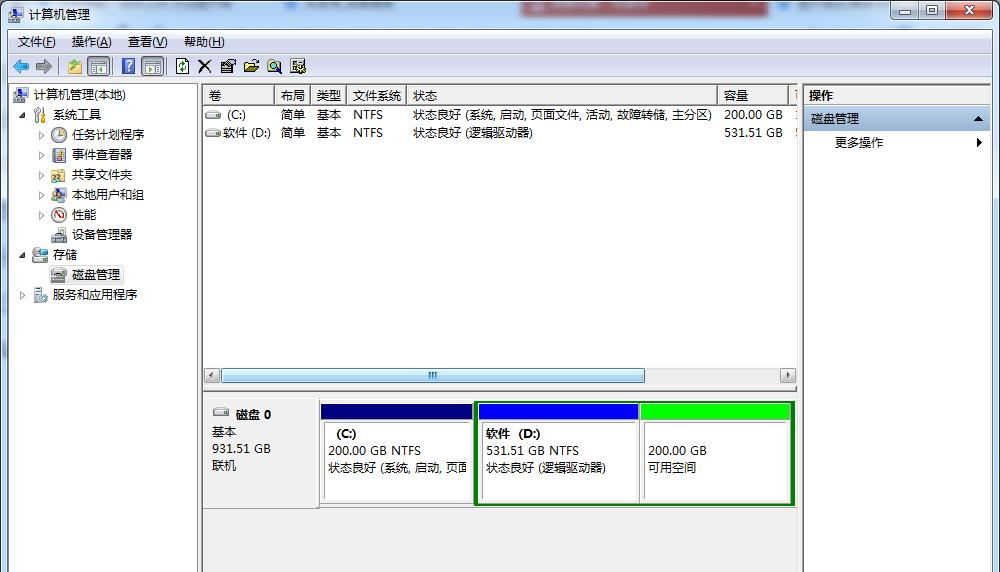Sort by the 文件系统 column header
The image size is (1000, 572).
point(376,96)
